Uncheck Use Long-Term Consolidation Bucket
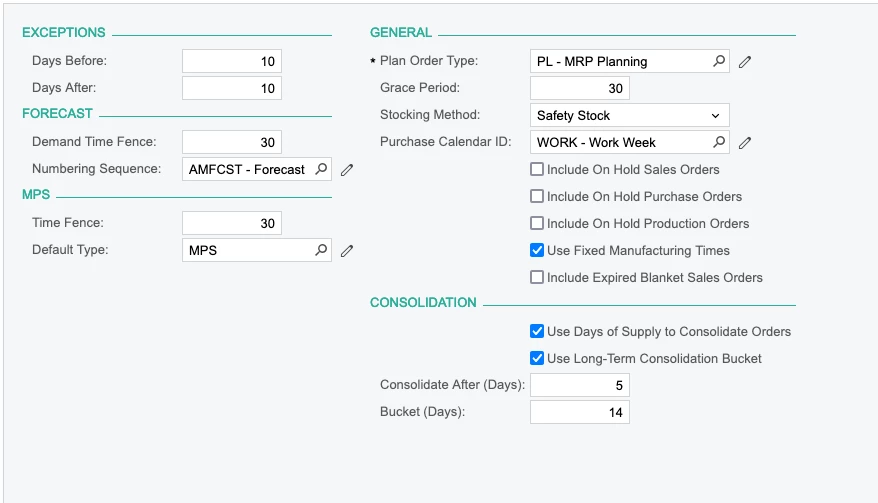 pos(537,359)
